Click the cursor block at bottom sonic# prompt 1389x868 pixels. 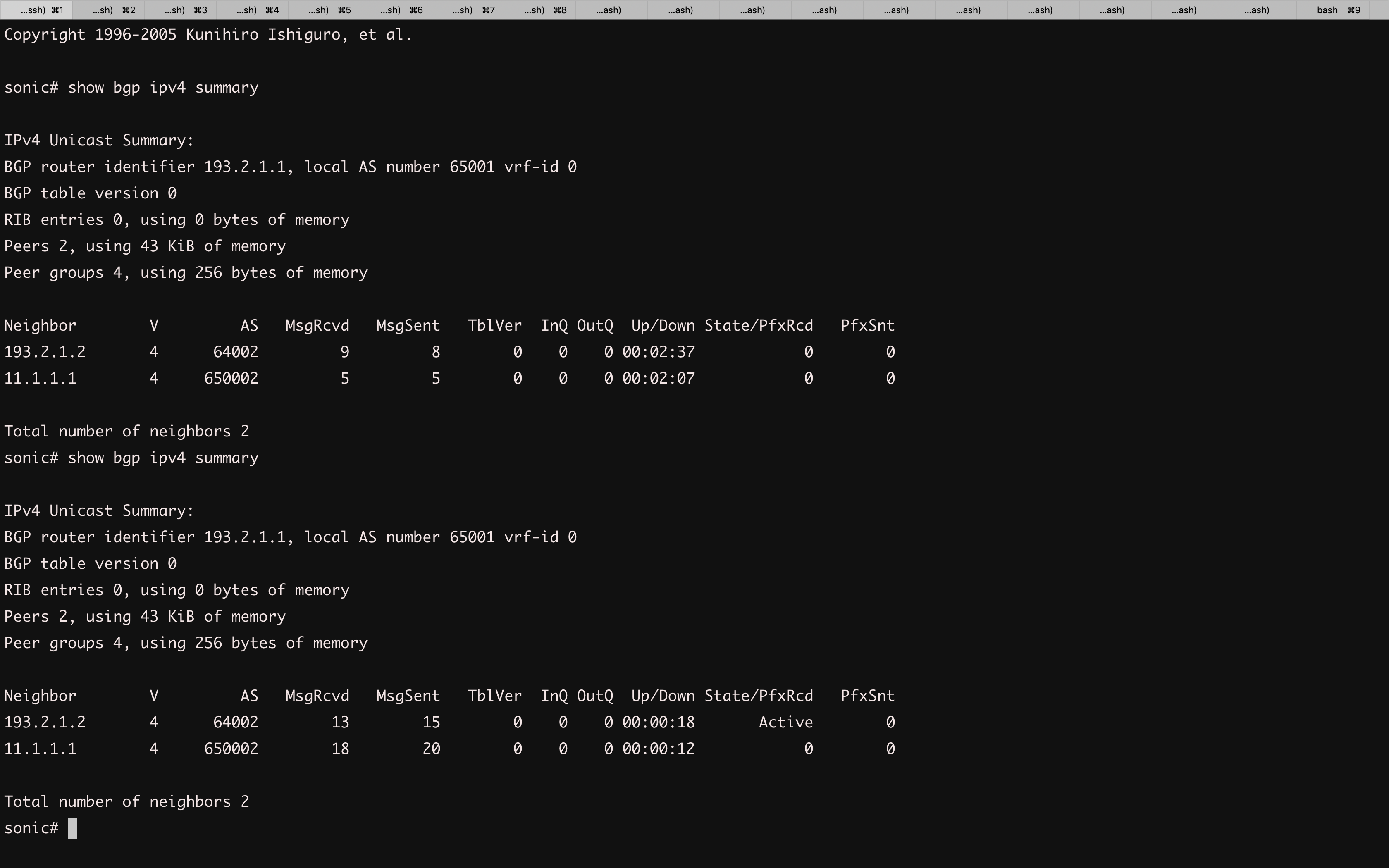(x=72, y=828)
